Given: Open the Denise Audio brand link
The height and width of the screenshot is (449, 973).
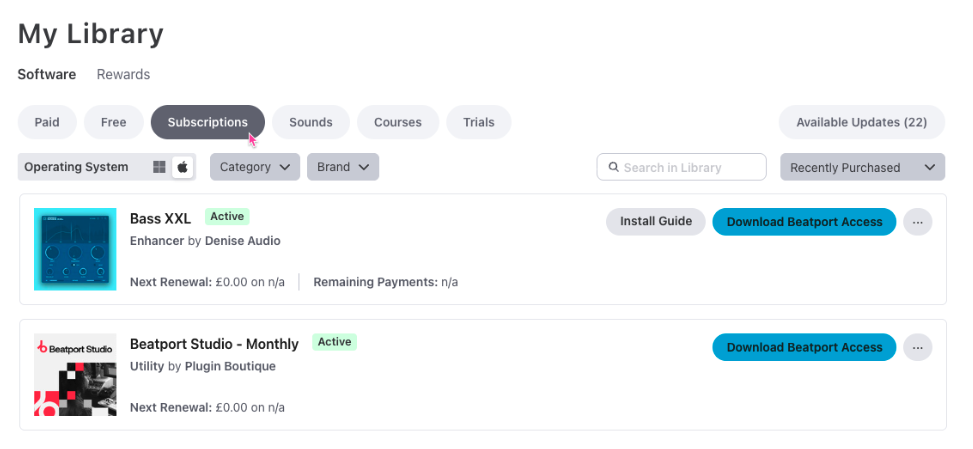Looking at the screenshot, I should coord(242,241).
